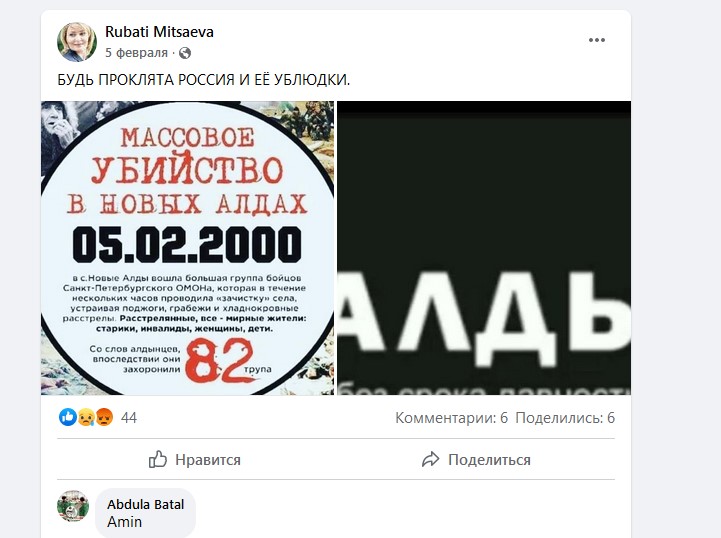Click the crying sad reaction icon
This screenshot has width=721, height=538.
pos(86,417)
